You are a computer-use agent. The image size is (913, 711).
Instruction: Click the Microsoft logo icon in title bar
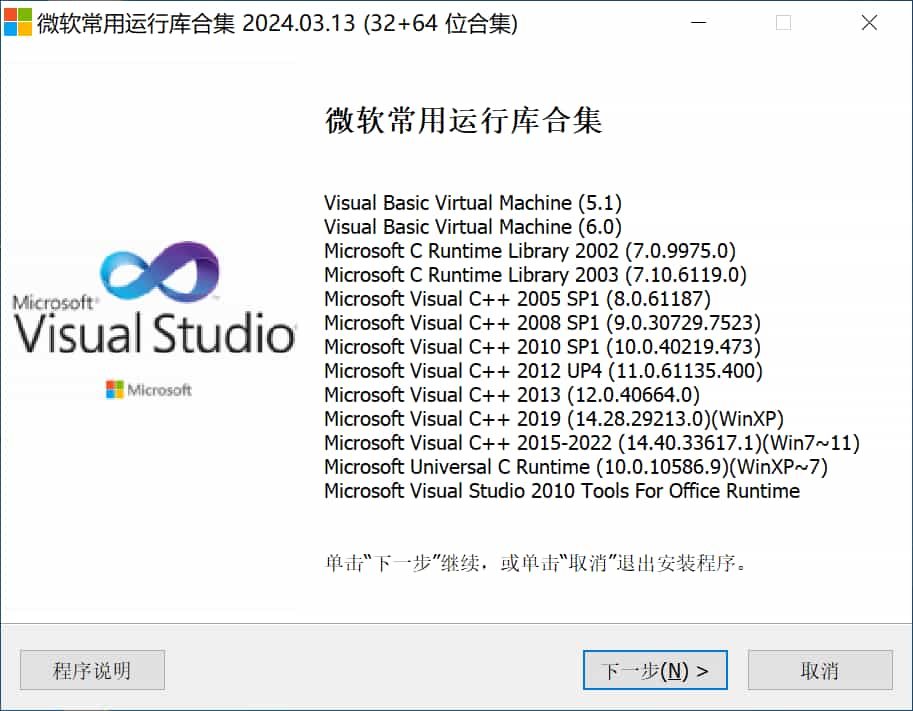pyautogui.click(x=17, y=22)
